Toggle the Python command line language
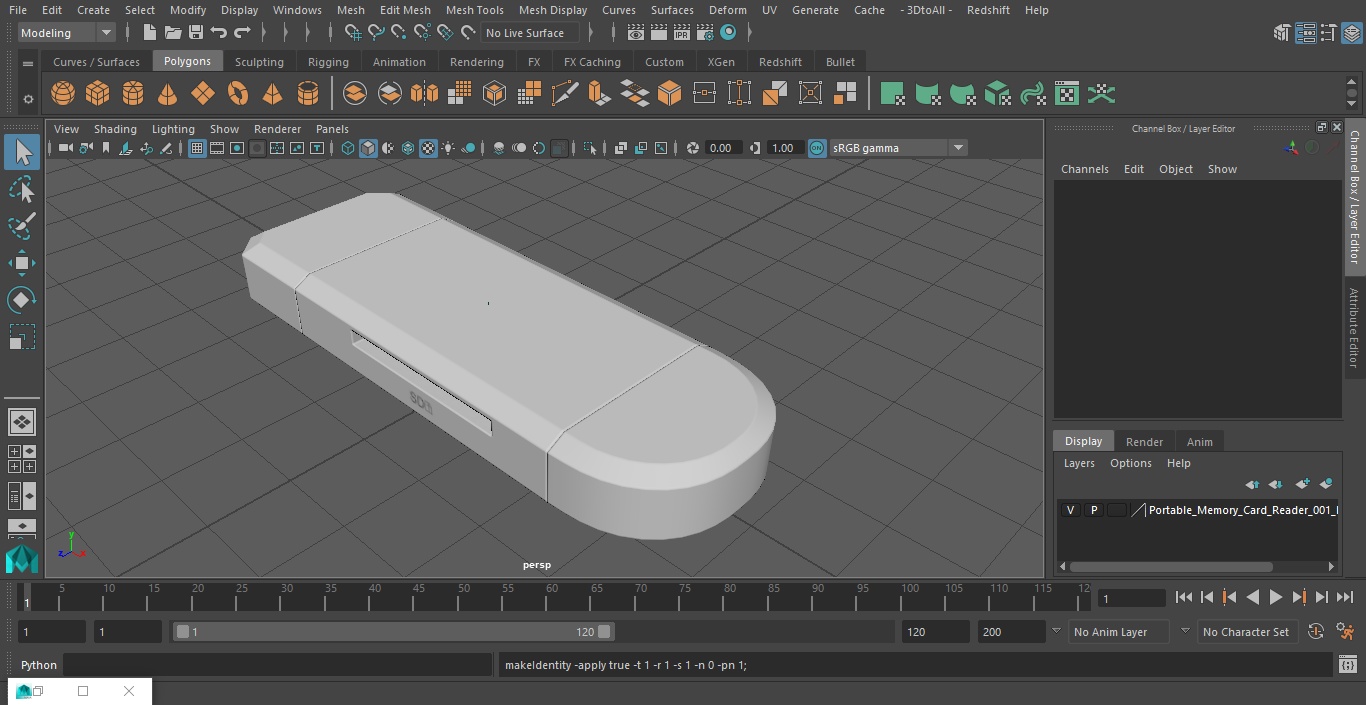 click(x=39, y=665)
